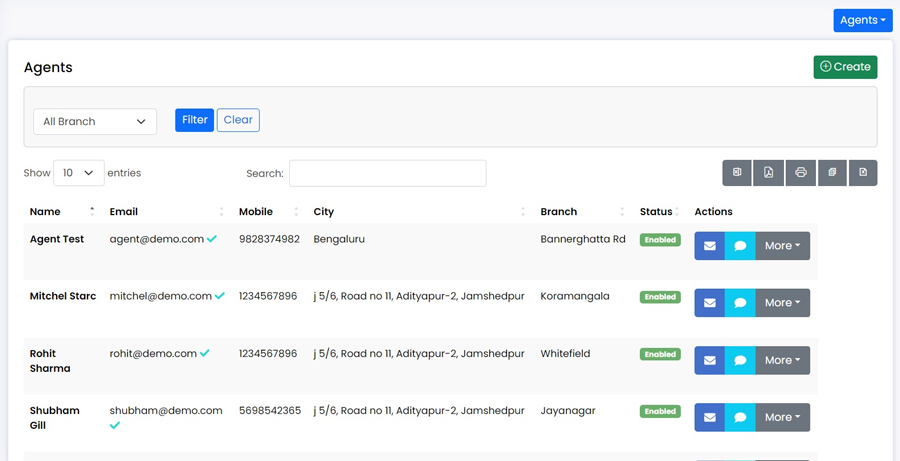The image size is (900, 461).
Task: Click Enabled status badge for Mitchel Starc
Action: (x=660, y=297)
